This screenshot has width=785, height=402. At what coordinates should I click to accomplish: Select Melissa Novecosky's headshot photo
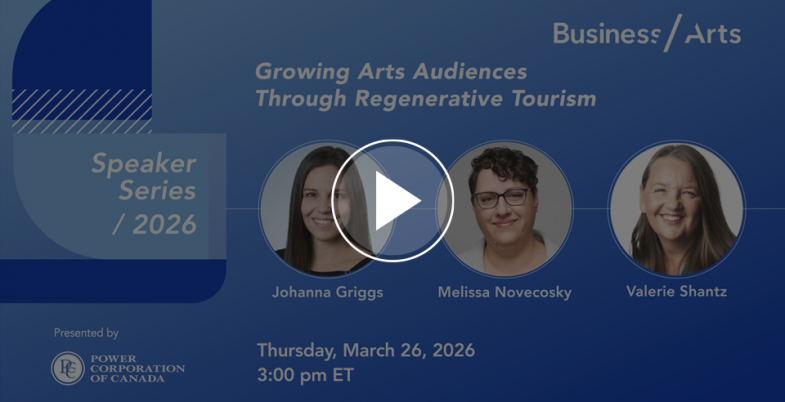coord(507,209)
